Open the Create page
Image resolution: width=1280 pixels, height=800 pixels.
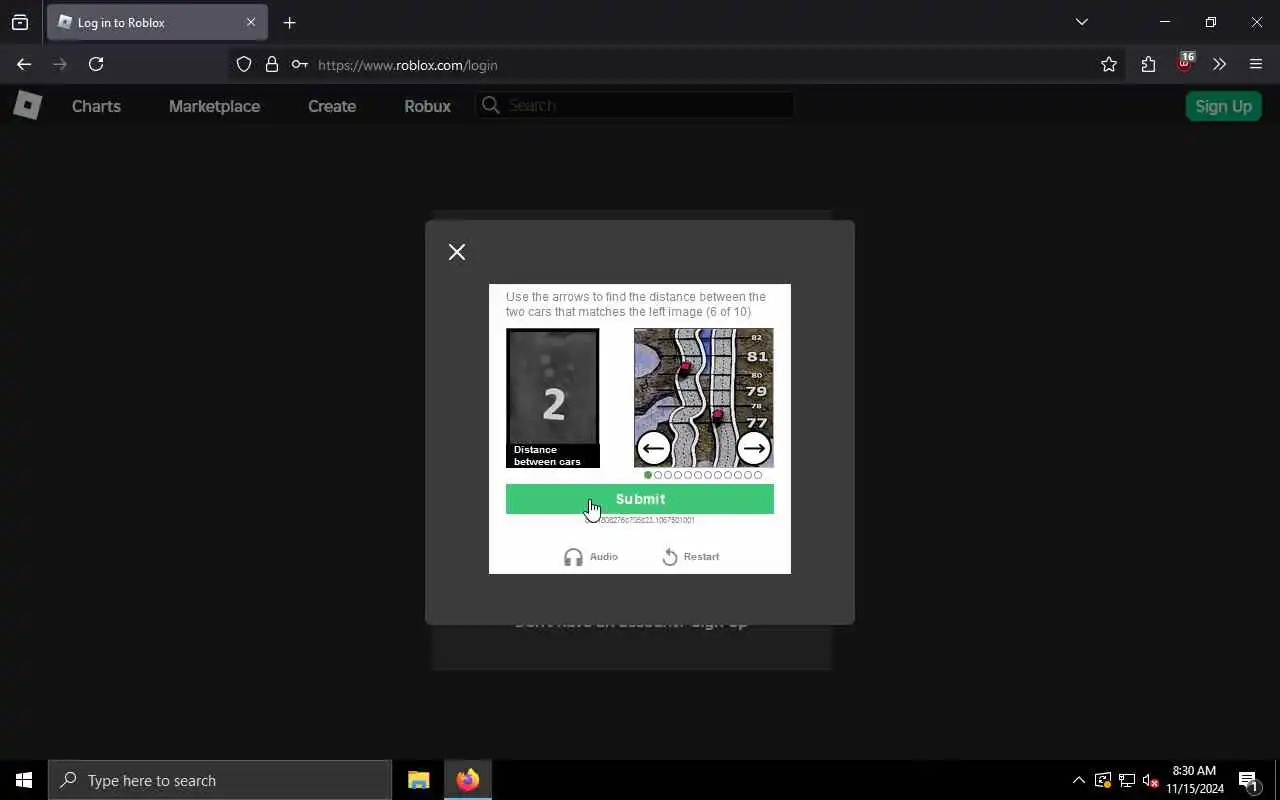point(332,106)
